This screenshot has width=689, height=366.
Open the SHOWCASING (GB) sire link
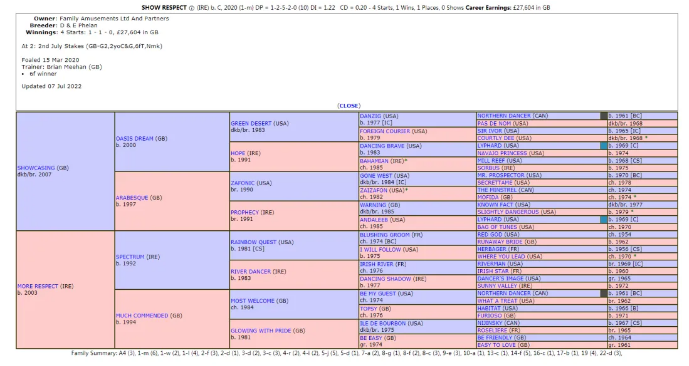click(x=36, y=168)
